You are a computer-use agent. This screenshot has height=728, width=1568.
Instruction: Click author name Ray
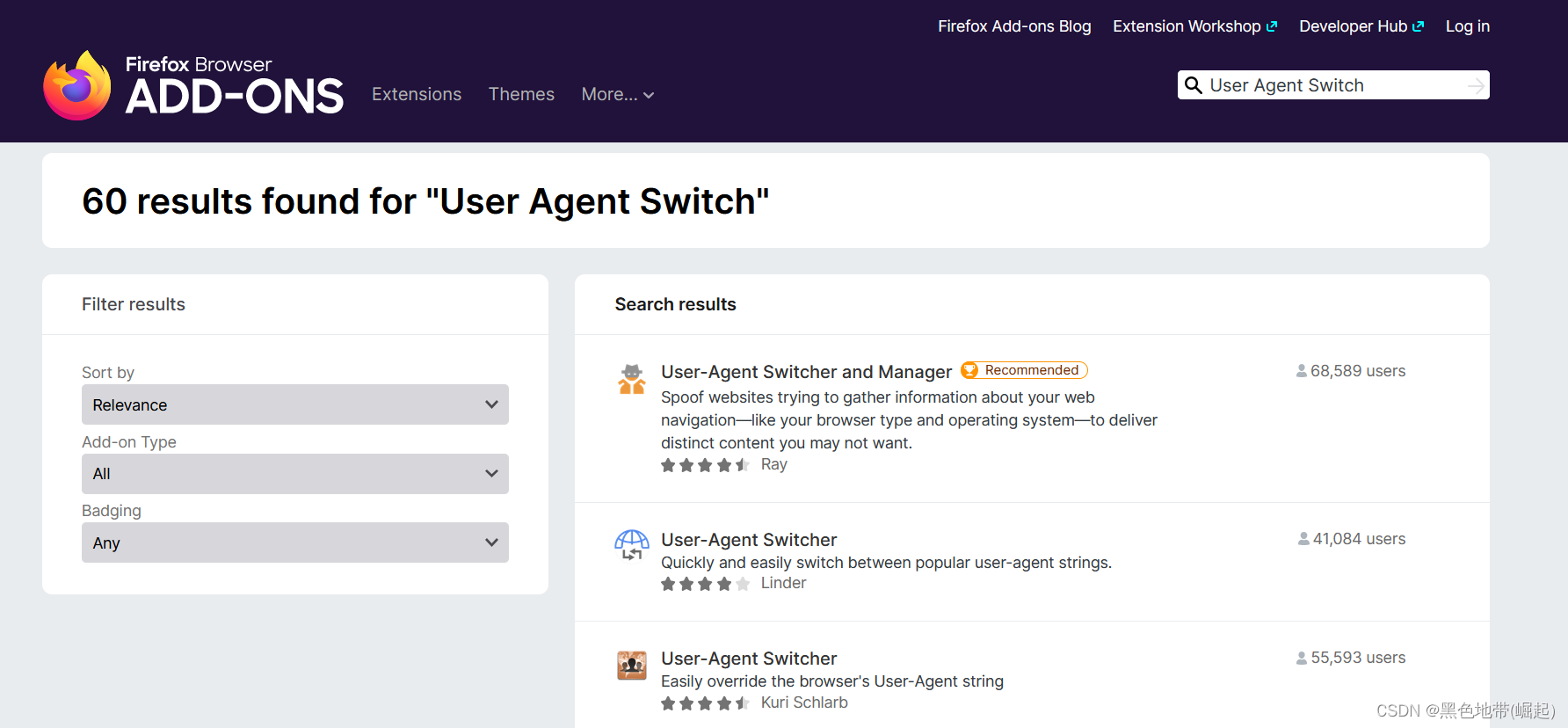click(x=774, y=464)
